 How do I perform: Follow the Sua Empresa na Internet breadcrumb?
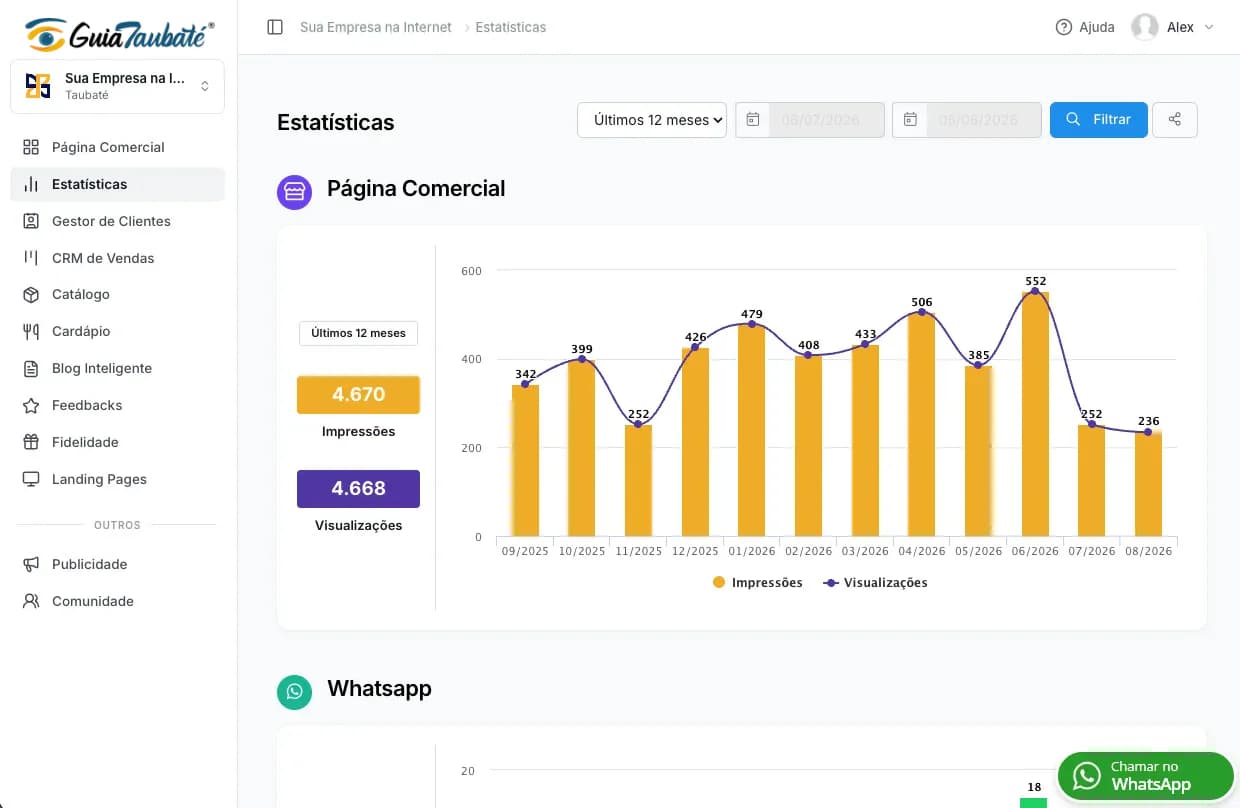point(376,27)
